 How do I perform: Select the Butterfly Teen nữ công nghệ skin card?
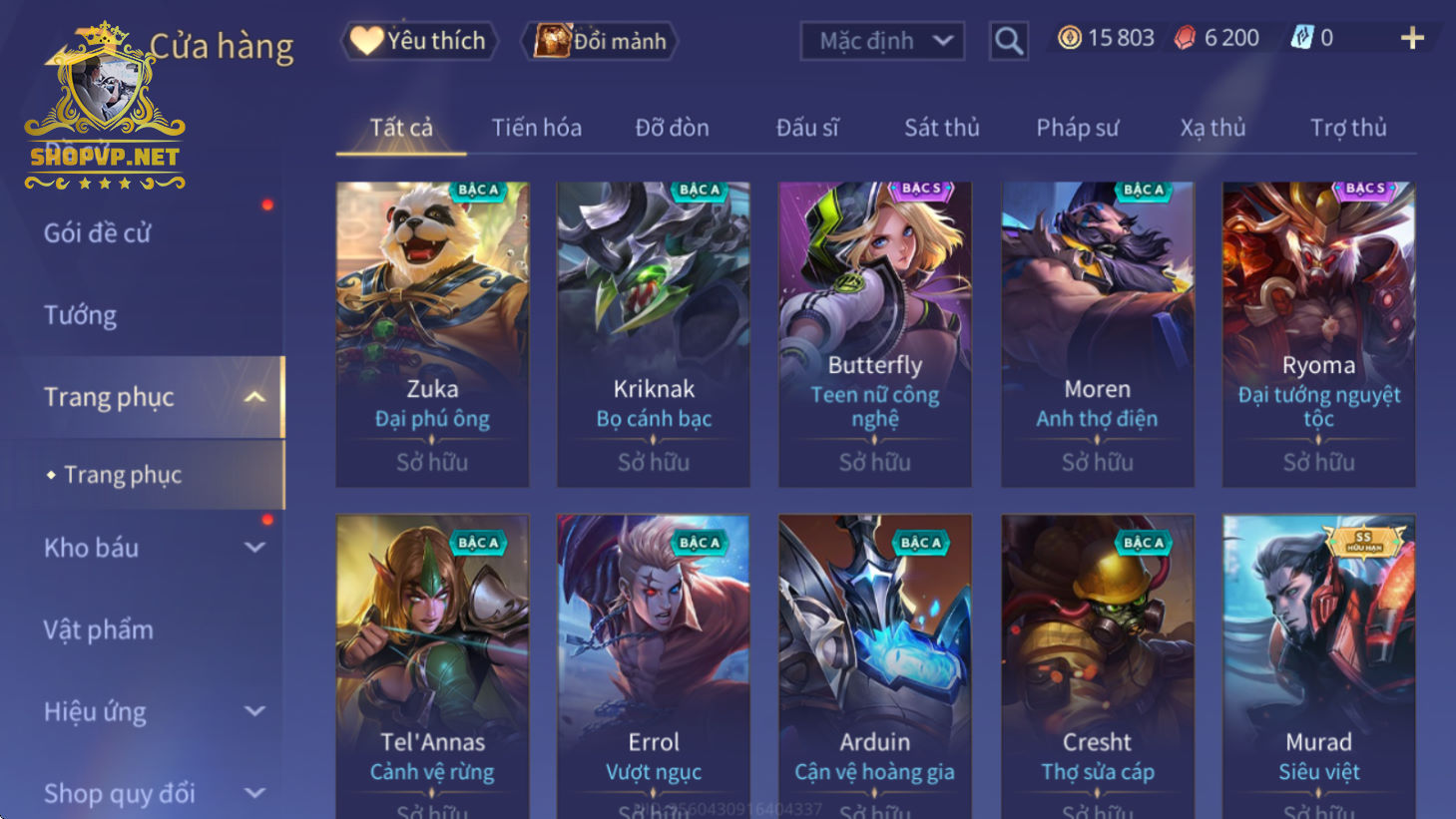875,334
